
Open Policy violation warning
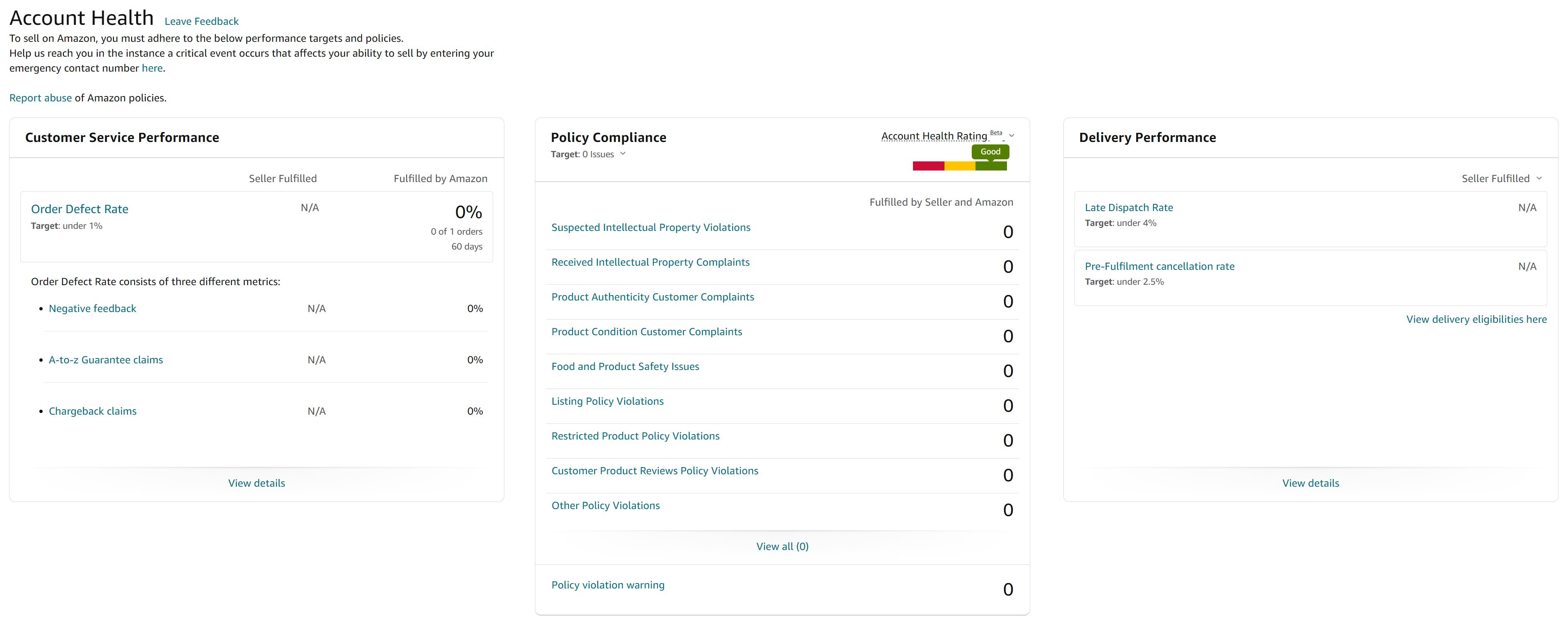(x=607, y=585)
